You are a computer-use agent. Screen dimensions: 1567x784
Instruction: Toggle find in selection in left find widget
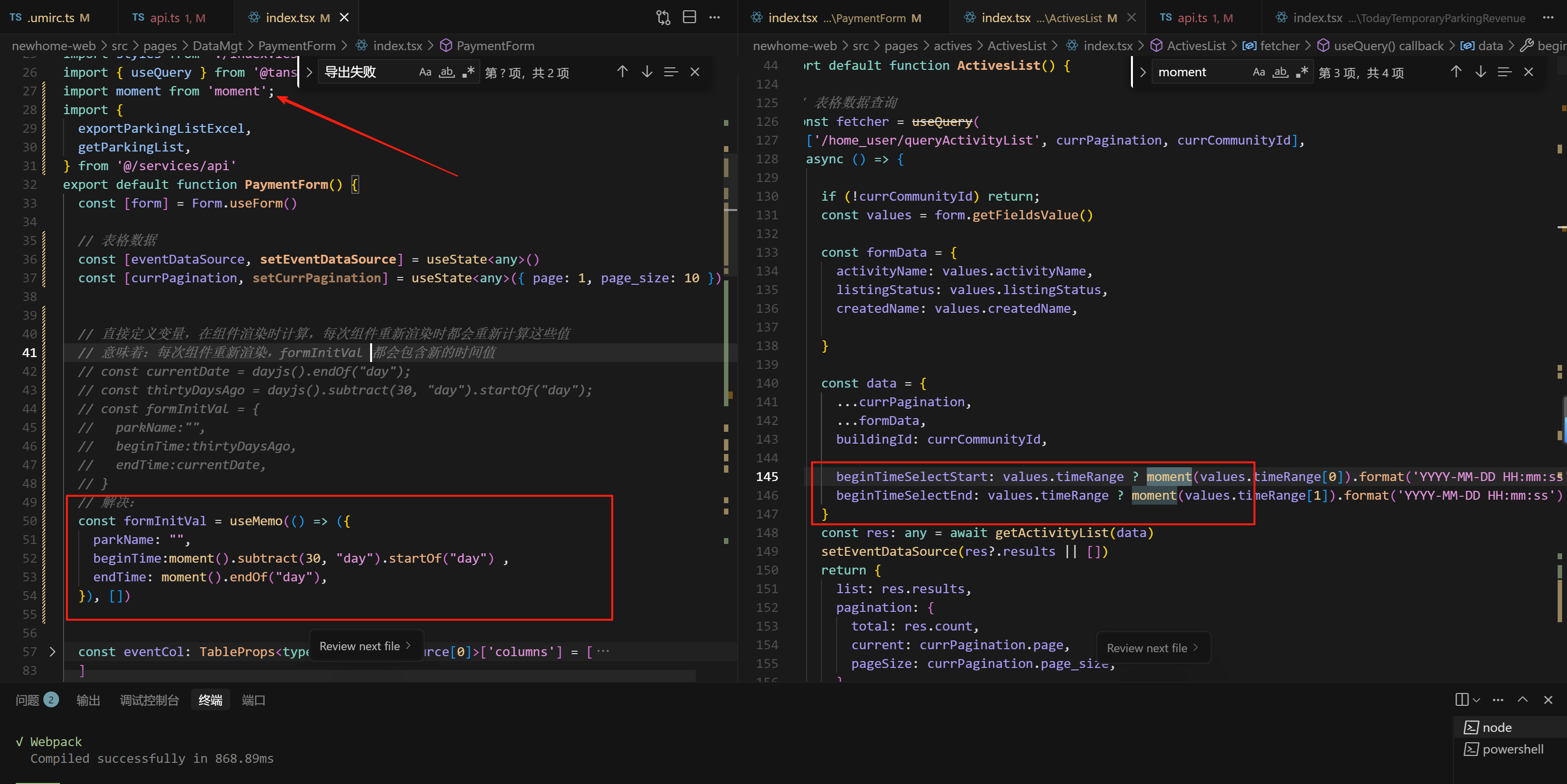(671, 72)
